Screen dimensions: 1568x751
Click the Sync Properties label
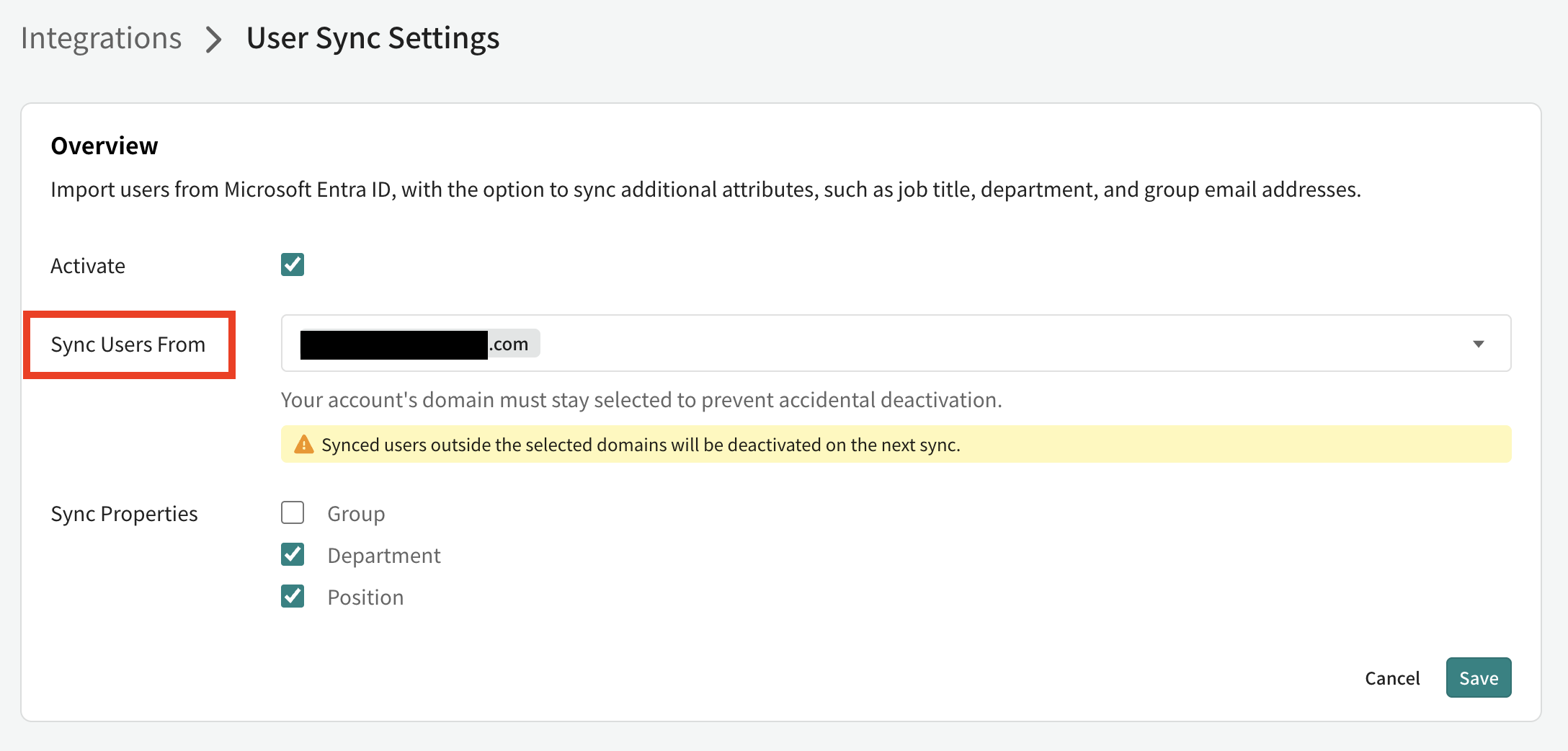(124, 514)
